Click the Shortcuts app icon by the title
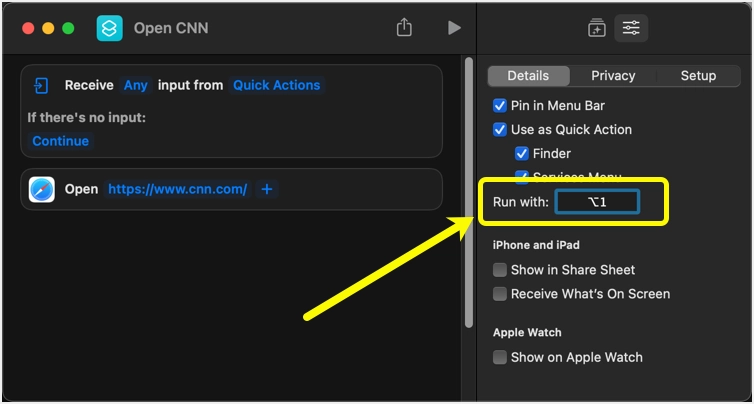 click(x=110, y=28)
